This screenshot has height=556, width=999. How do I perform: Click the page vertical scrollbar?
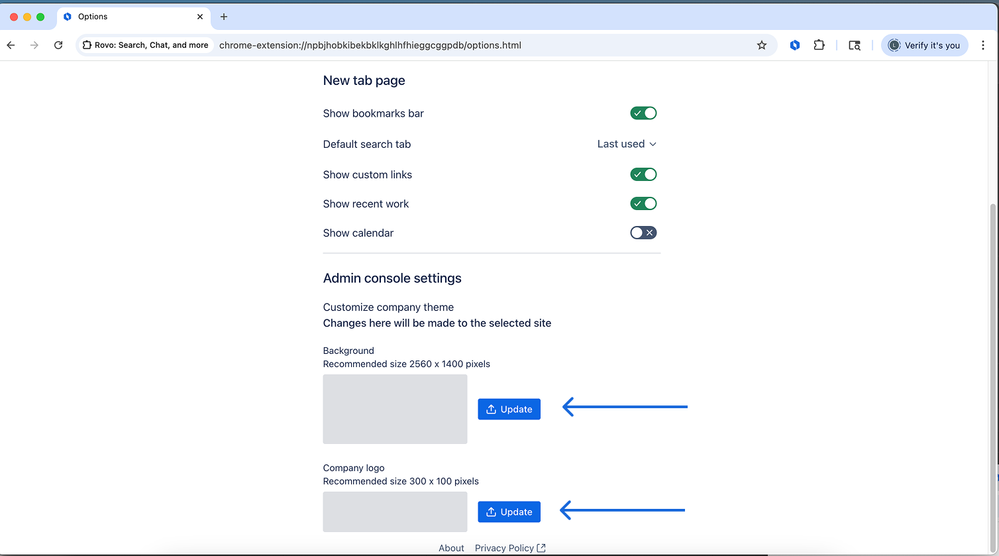993,376
